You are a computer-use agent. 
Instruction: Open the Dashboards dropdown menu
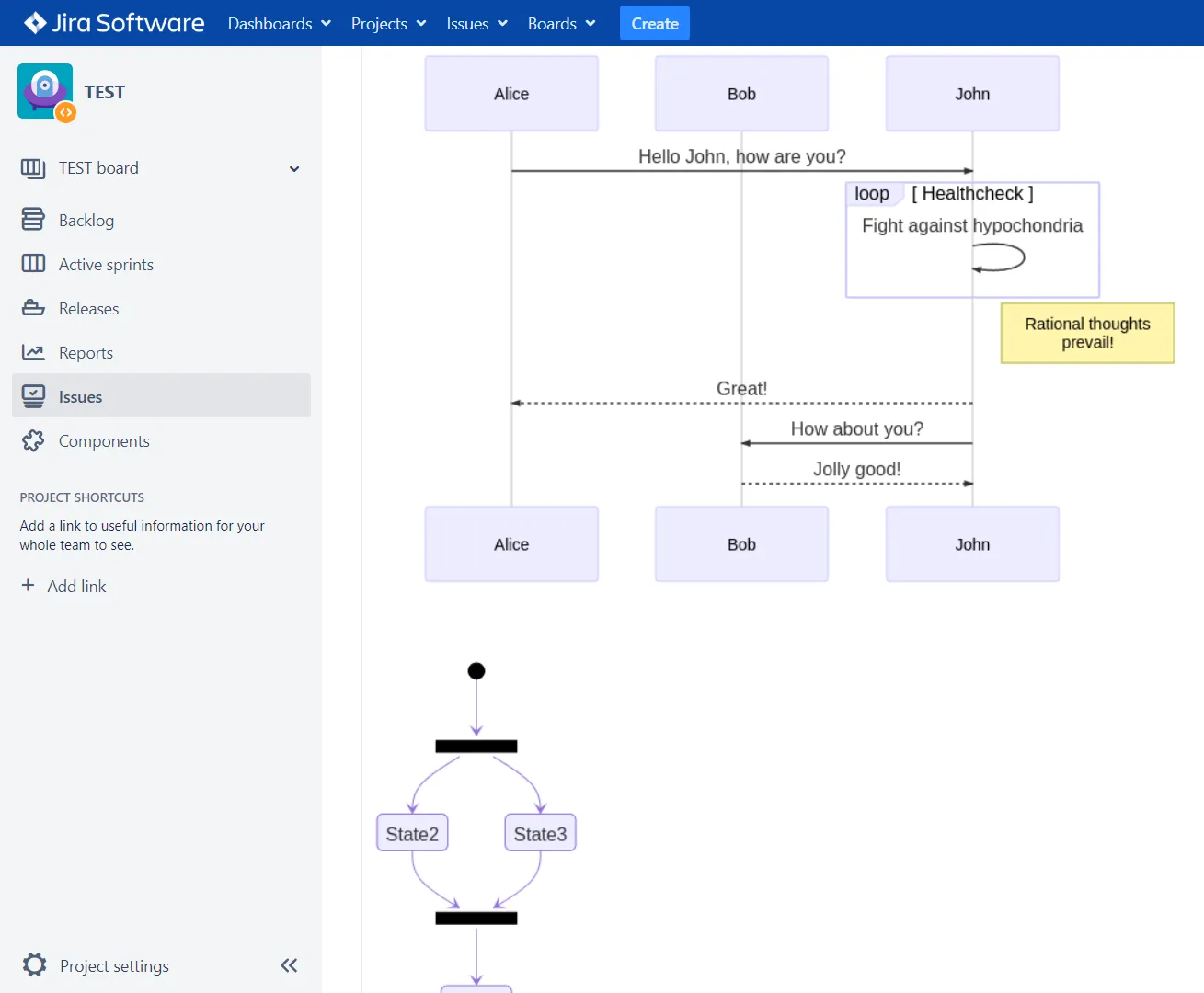(x=280, y=23)
